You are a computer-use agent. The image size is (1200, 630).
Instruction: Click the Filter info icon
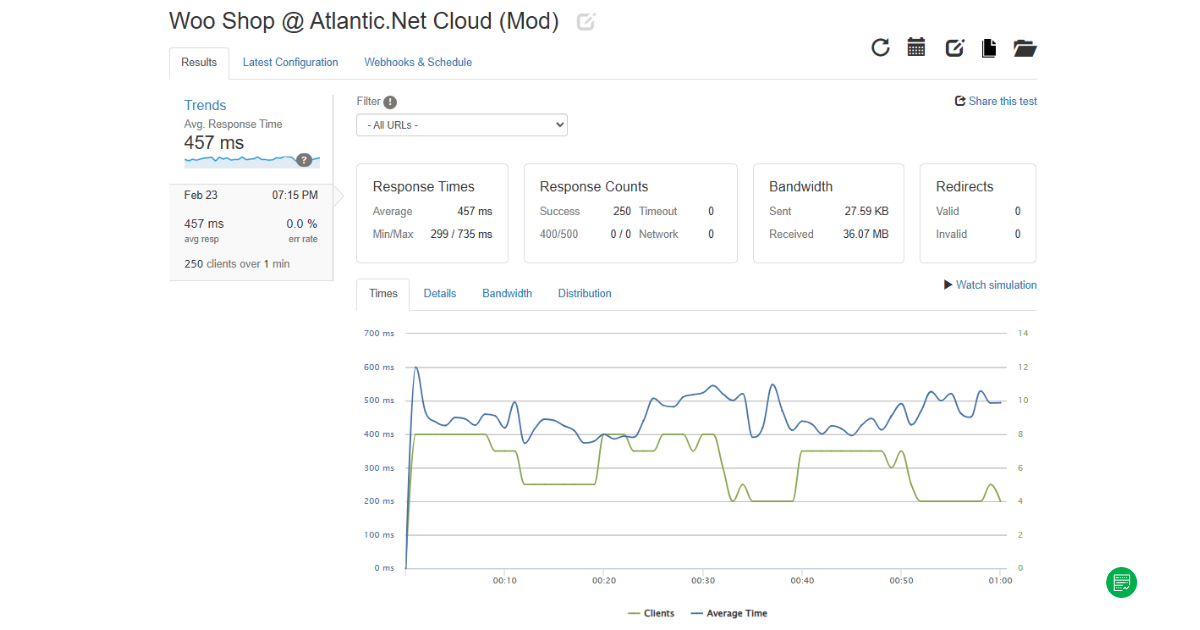390,102
